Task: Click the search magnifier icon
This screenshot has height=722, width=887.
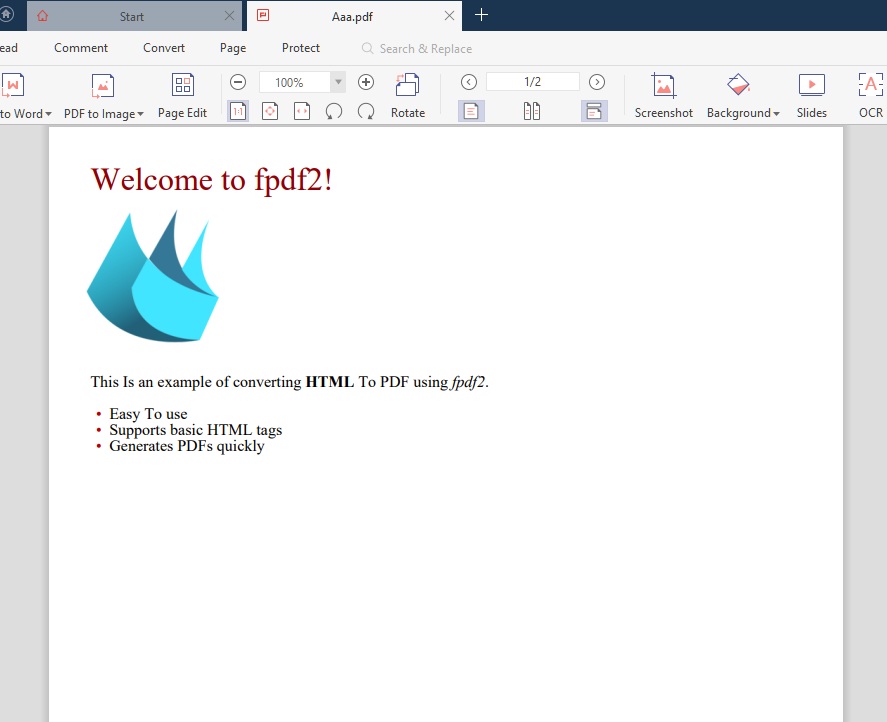Action: [x=368, y=49]
